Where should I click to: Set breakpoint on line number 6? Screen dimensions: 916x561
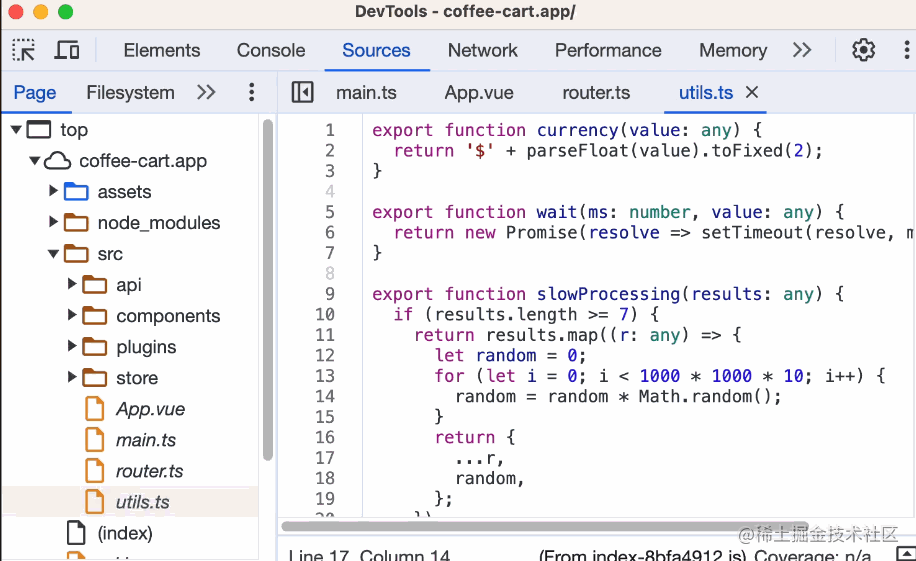(x=329, y=232)
